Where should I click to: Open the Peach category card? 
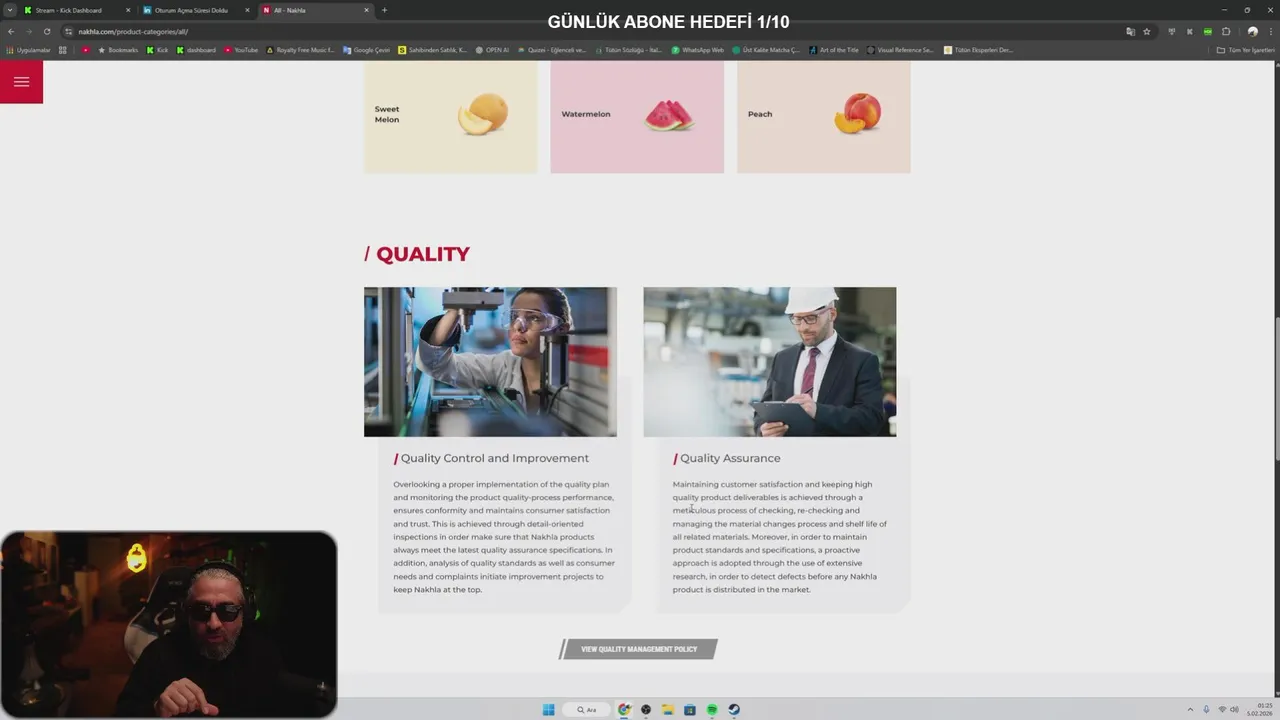click(824, 116)
